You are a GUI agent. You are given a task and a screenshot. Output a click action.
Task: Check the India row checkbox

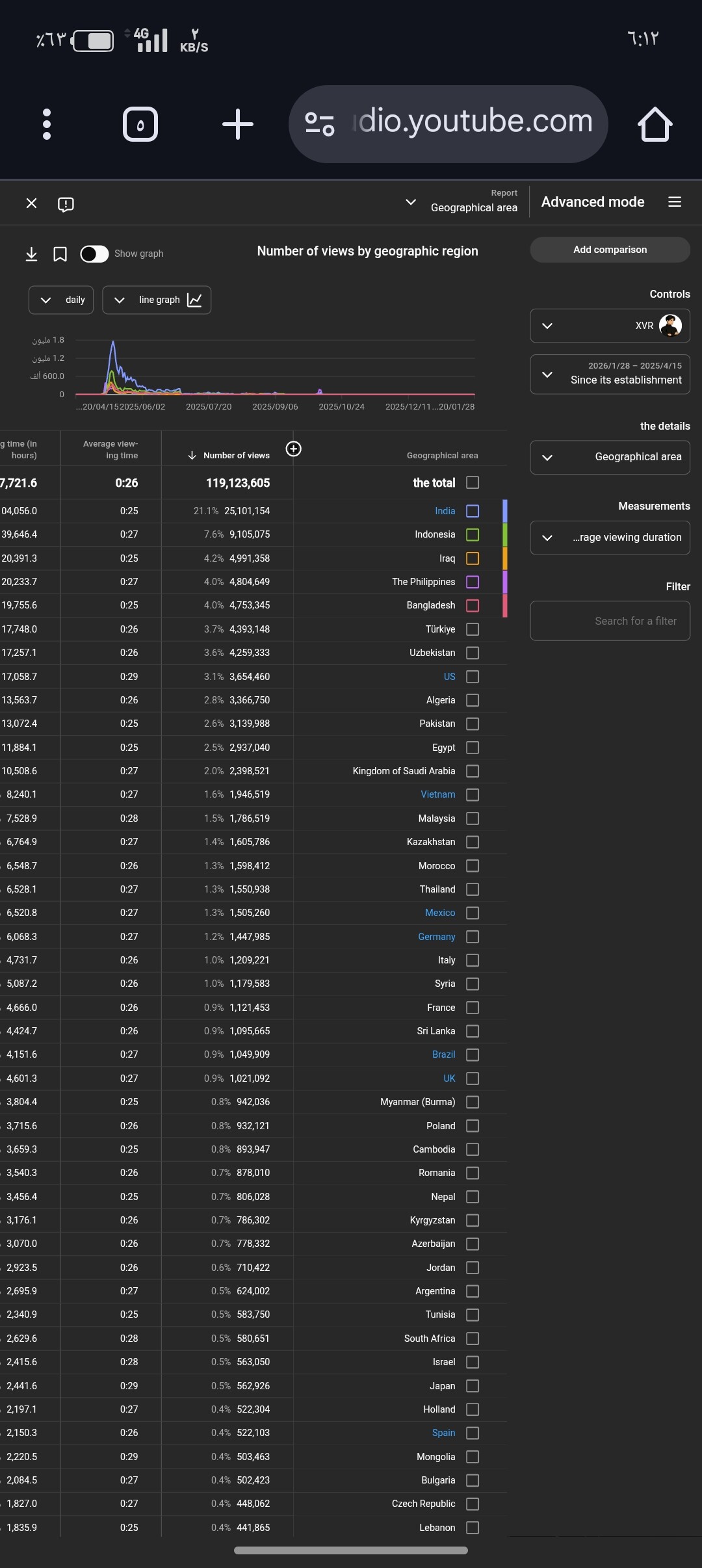click(x=473, y=511)
